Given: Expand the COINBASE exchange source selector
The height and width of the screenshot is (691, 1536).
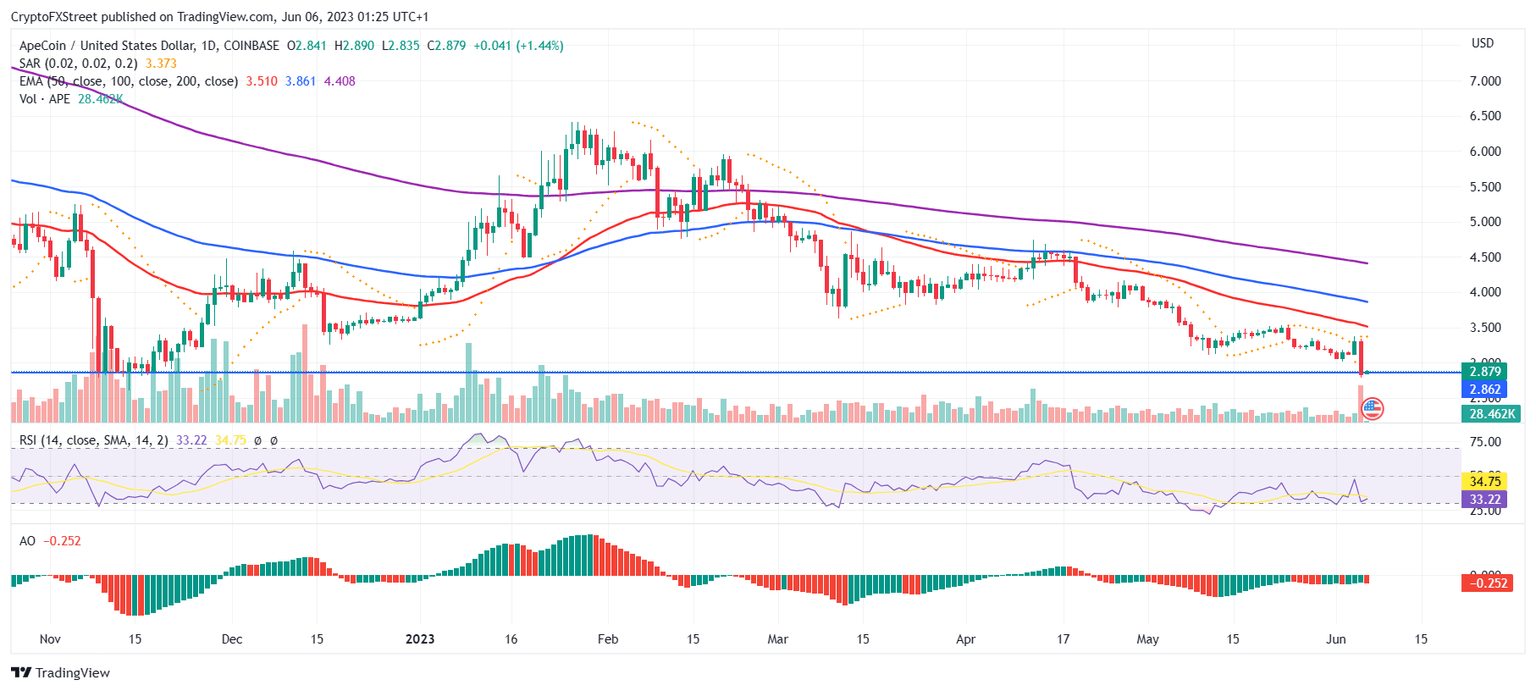Looking at the screenshot, I should tap(250, 45).
